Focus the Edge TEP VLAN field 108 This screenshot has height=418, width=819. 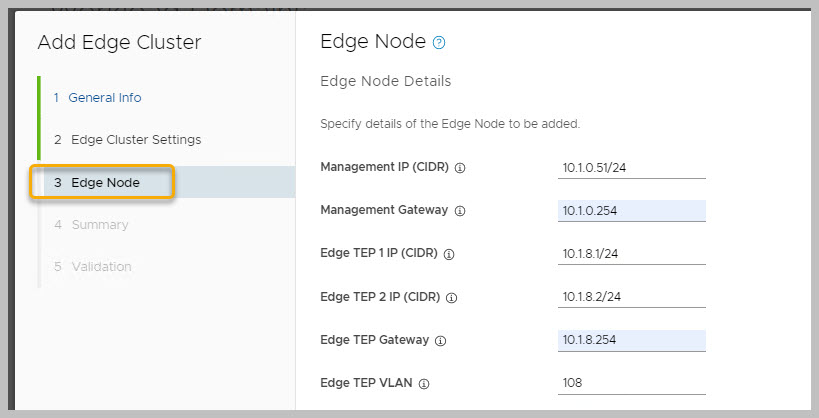tap(632, 382)
